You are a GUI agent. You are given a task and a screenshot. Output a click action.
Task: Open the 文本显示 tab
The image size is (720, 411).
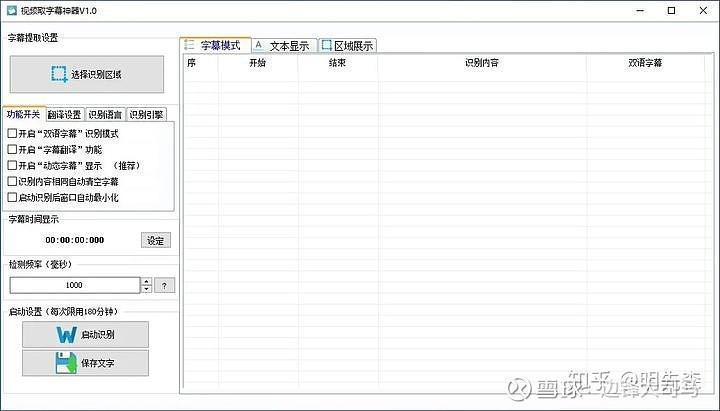(284, 45)
